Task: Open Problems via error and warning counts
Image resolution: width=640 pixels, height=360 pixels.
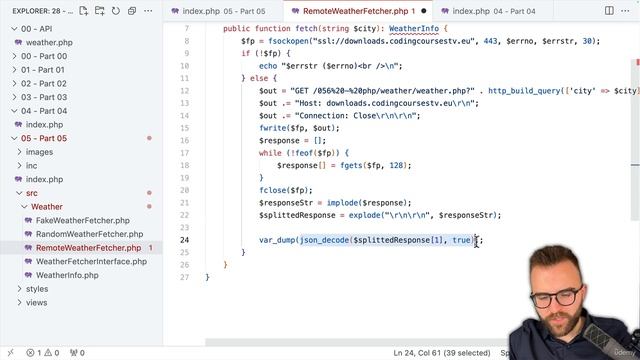Action: (43, 353)
